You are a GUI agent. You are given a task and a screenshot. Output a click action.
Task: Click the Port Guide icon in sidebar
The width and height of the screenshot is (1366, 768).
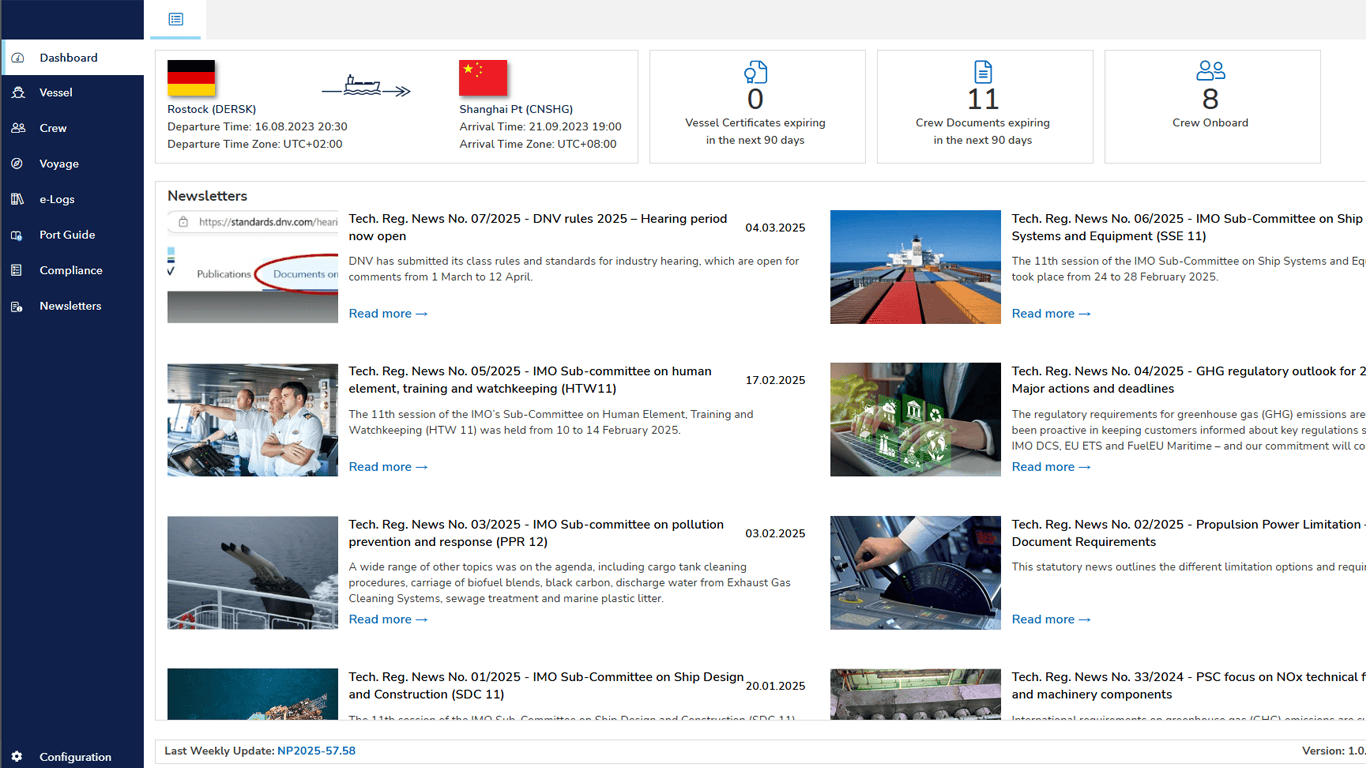tap(18, 235)
